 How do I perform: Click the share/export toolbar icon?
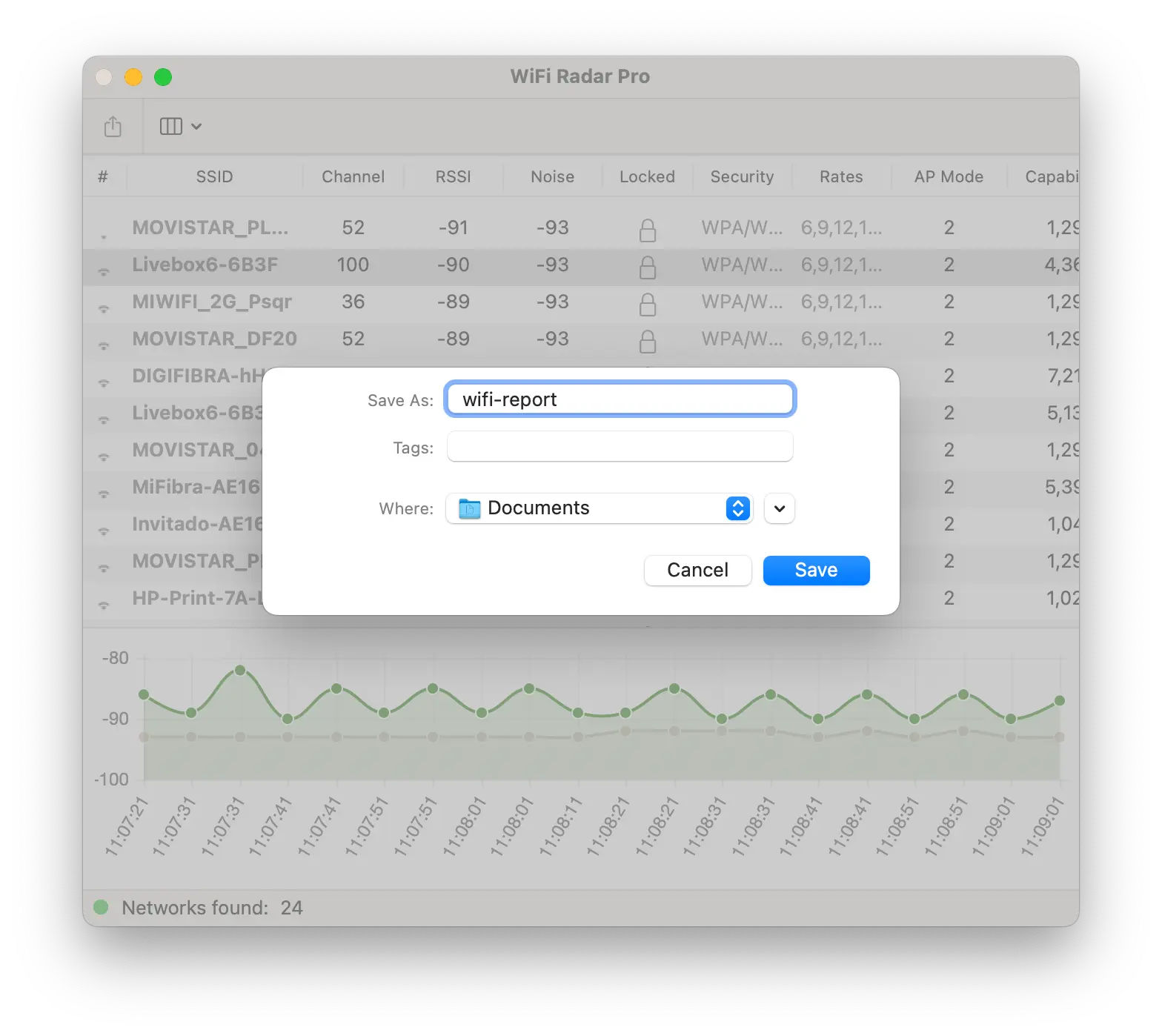point(113,126)
